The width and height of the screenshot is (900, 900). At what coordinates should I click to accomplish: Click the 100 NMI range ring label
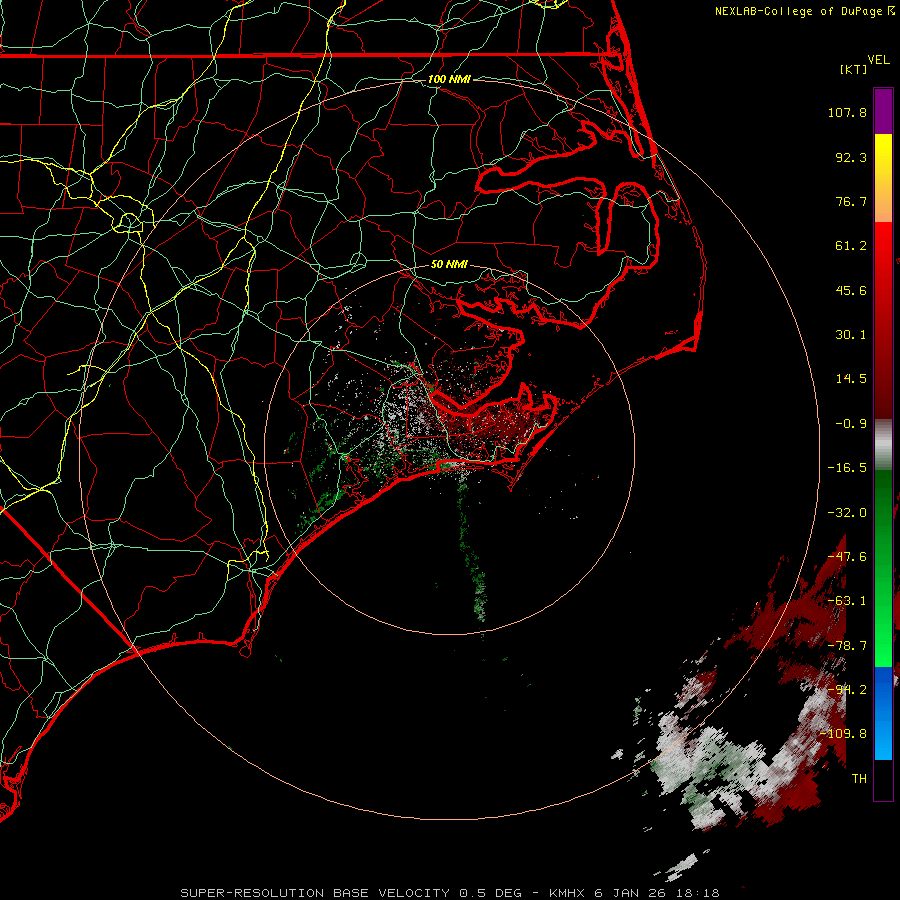click(449, 79)
